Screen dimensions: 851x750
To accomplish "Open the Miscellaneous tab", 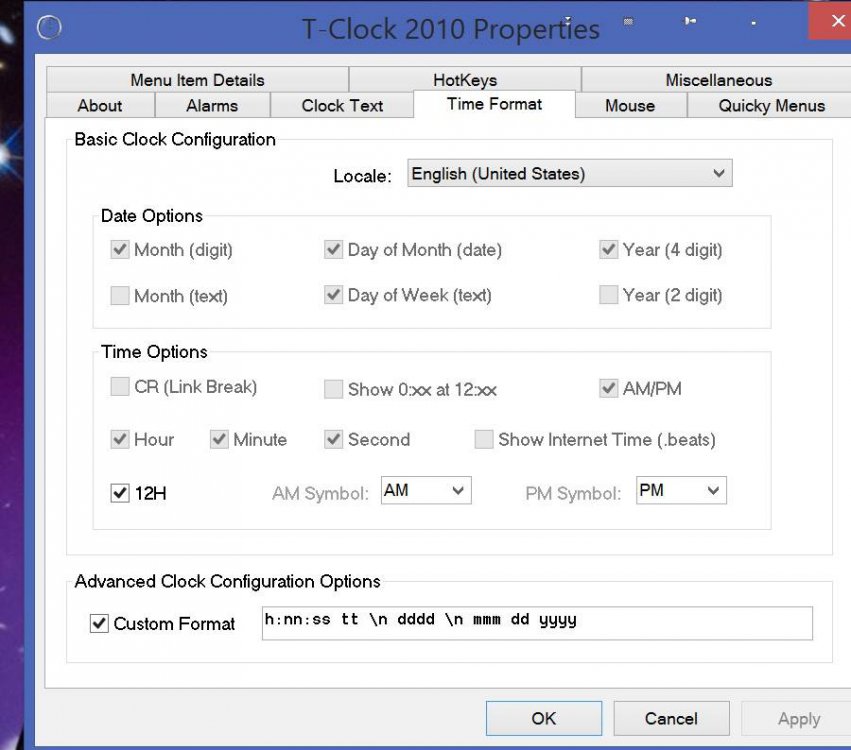I will [717, 80].
